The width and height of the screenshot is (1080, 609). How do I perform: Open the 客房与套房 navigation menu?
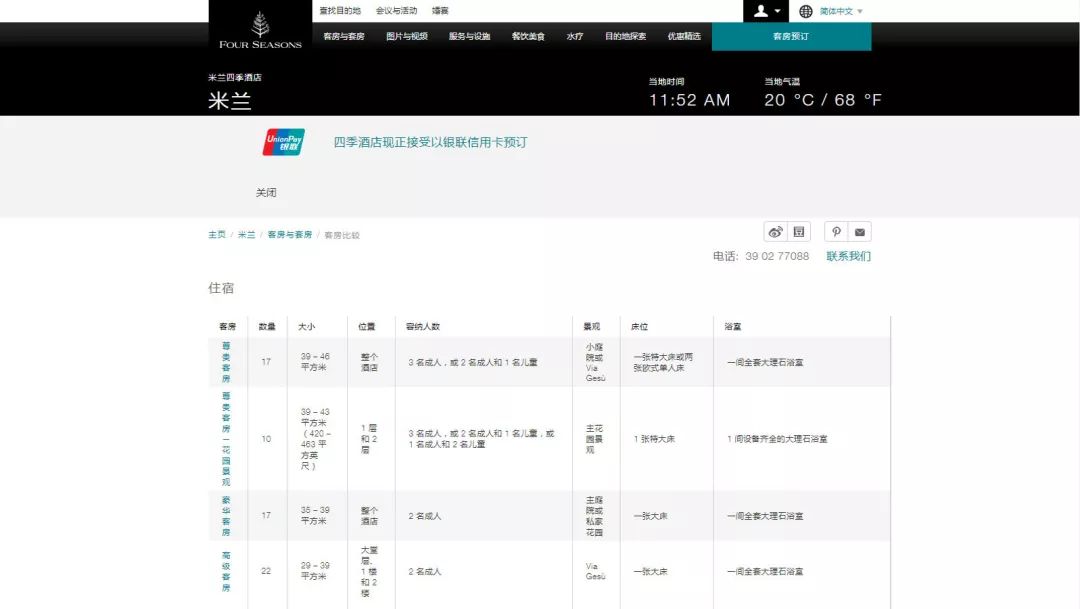click(x=344, y=36)
